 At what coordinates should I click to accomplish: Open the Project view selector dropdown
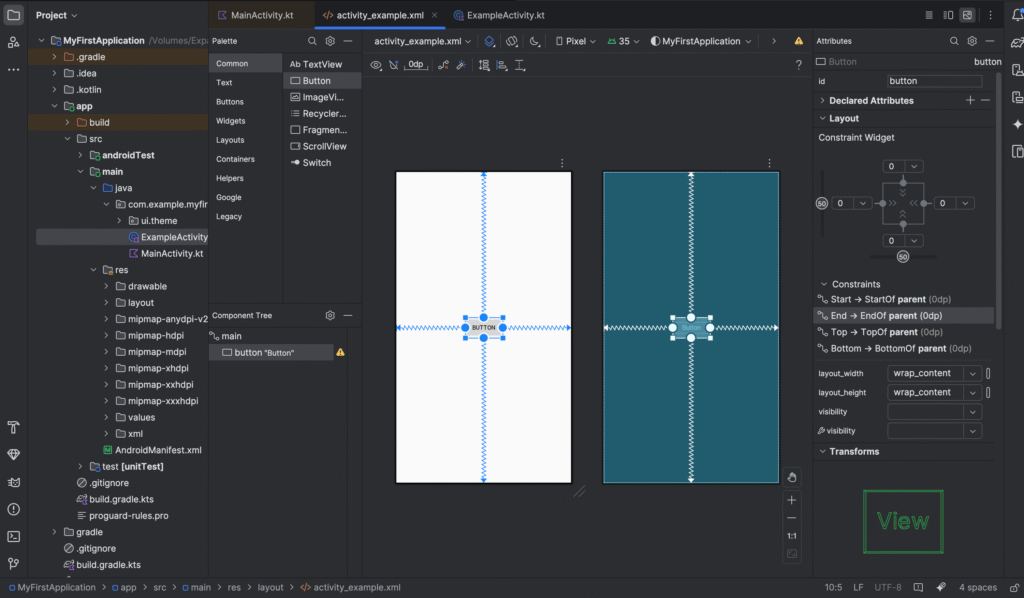pos(56,15)
